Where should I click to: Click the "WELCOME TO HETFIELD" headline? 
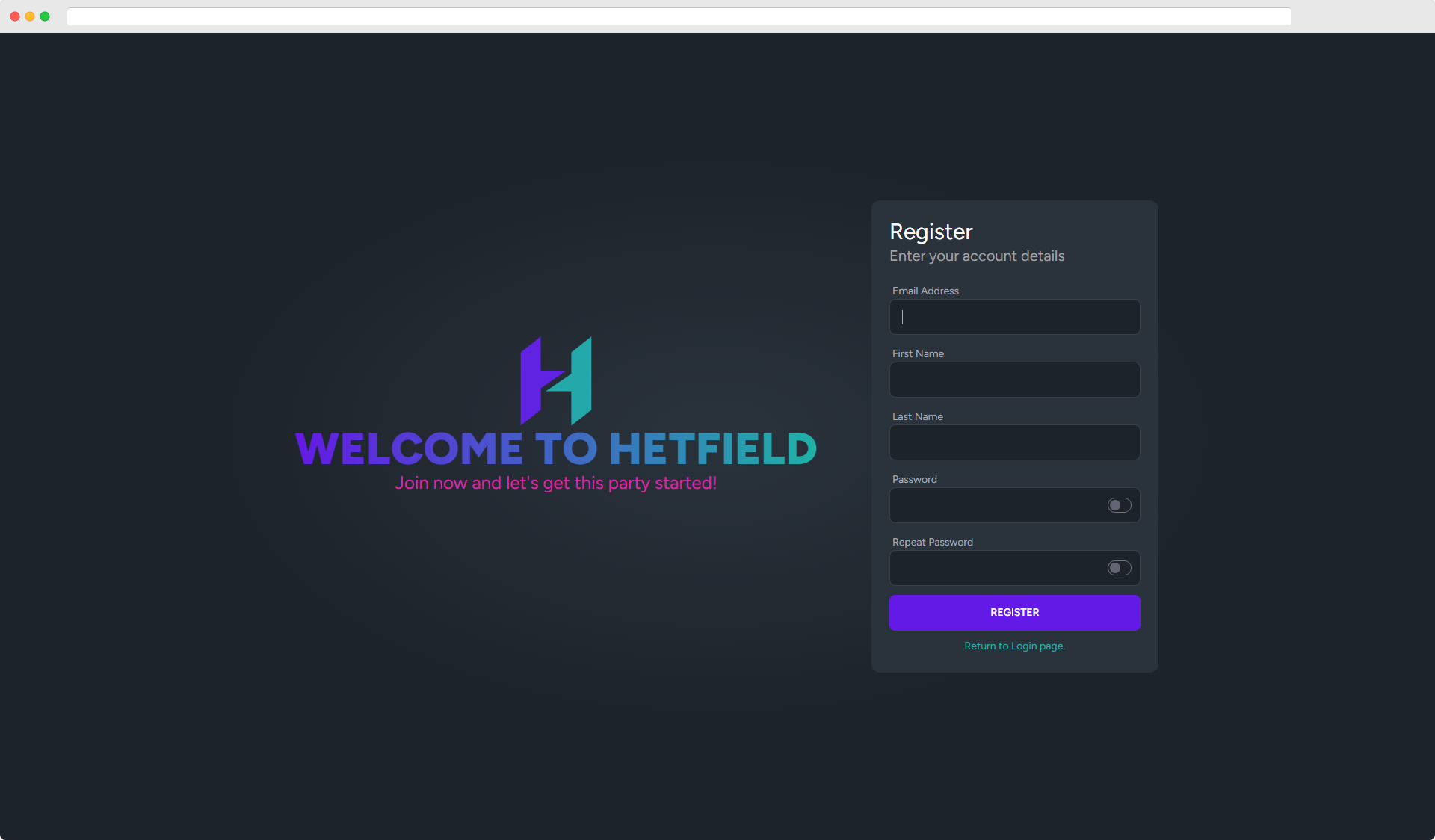point(556,448)
